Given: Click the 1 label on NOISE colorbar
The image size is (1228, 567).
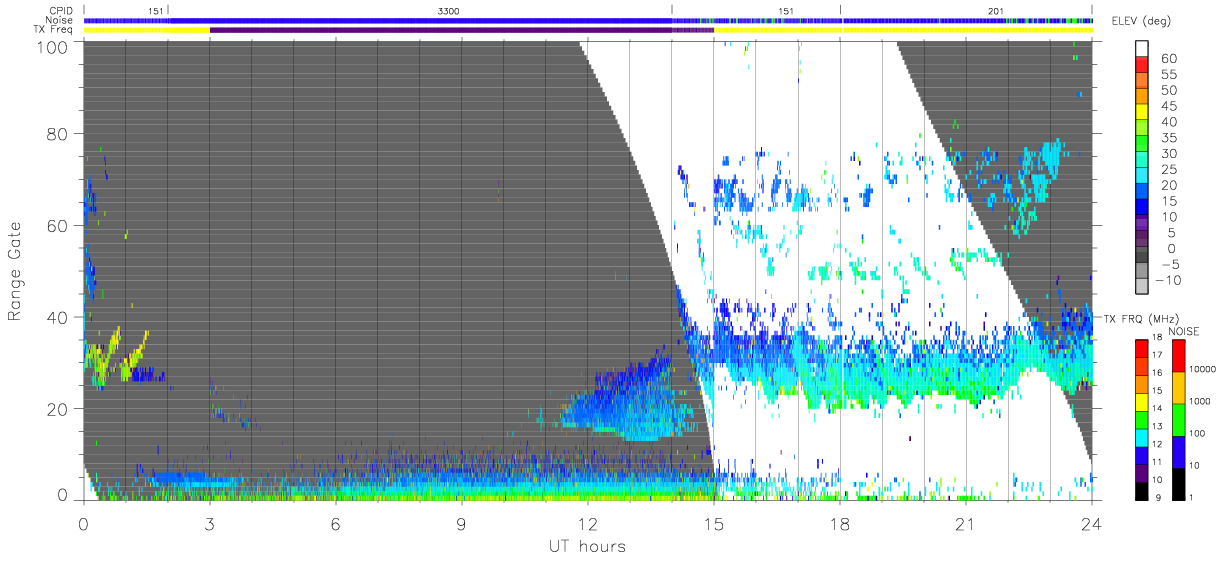Looking at the screenshot, I should tap(1190, 497).
